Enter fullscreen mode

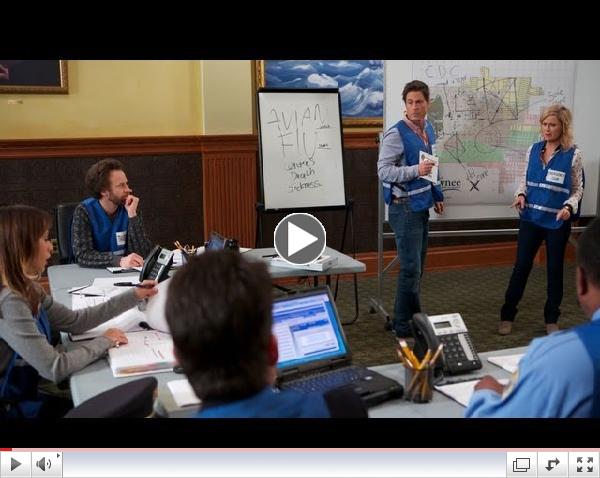pyautogui.click(x=584, y=464)
